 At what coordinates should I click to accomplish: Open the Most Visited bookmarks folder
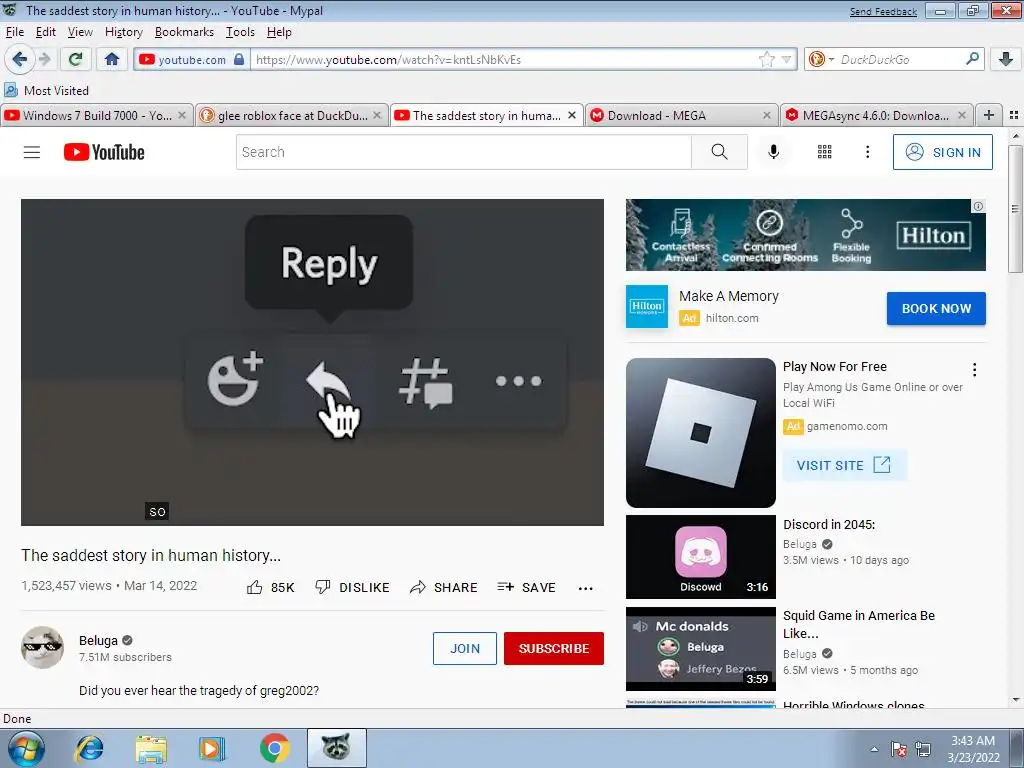(x=46, y=90)
